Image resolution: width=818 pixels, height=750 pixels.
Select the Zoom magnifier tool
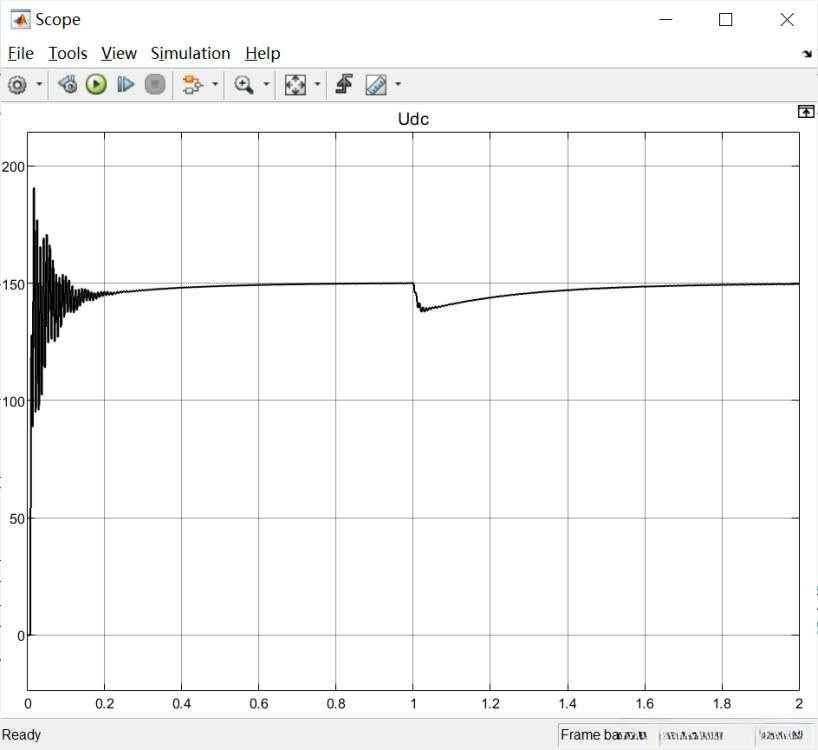coord(244,84)
